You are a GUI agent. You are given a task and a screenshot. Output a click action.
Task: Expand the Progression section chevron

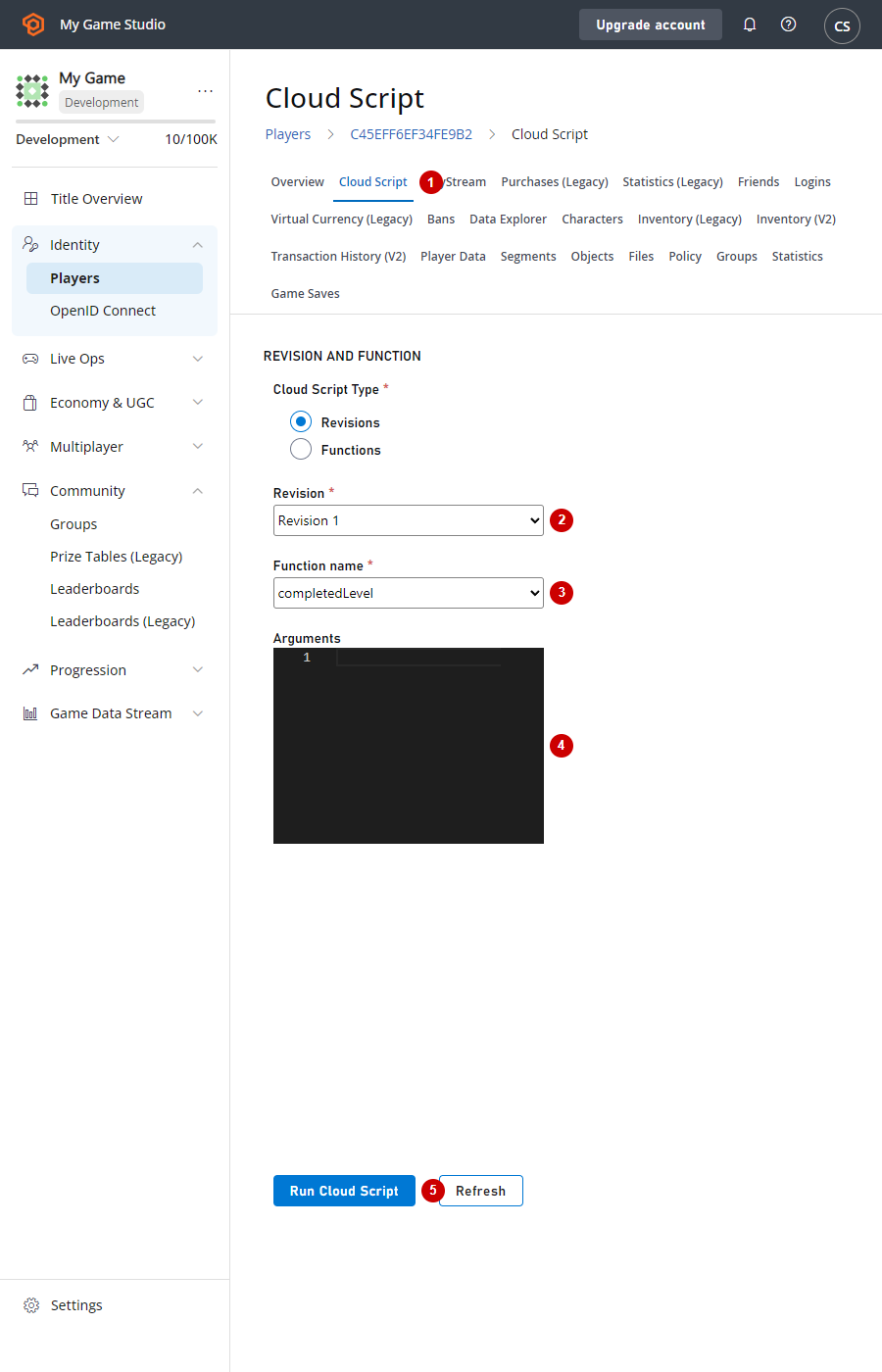(198, 670)
